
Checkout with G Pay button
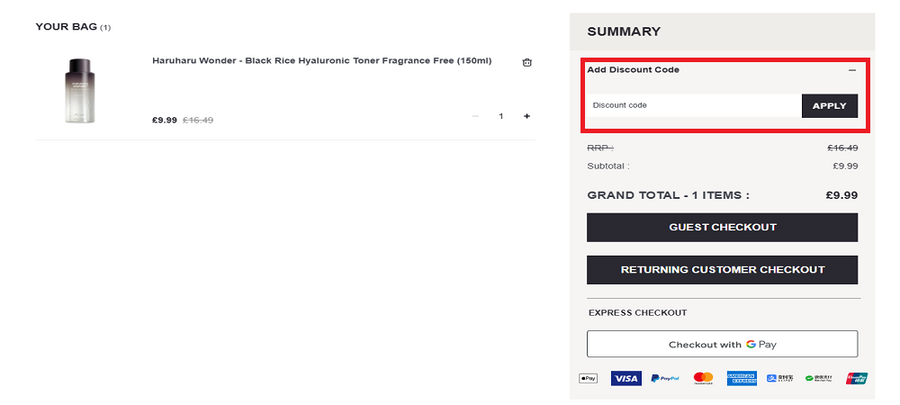point(722,344)
